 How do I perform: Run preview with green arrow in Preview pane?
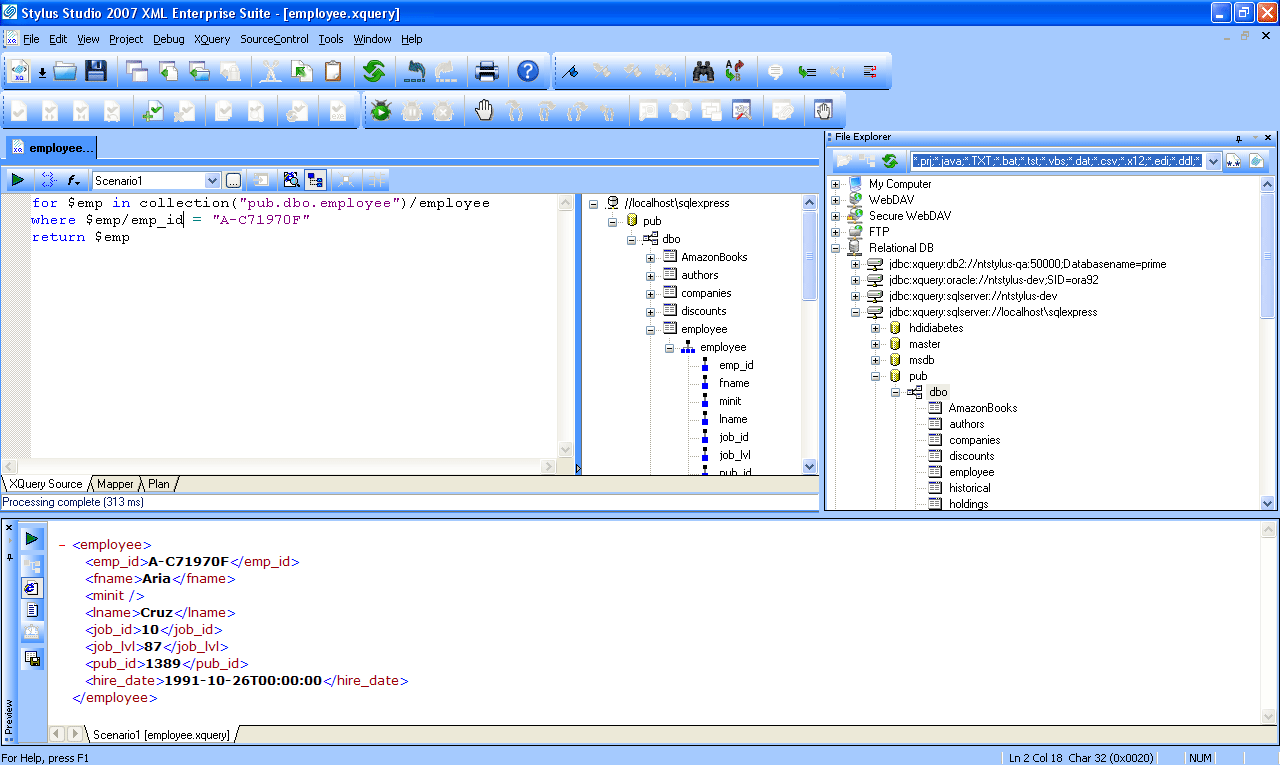[32, 538]
